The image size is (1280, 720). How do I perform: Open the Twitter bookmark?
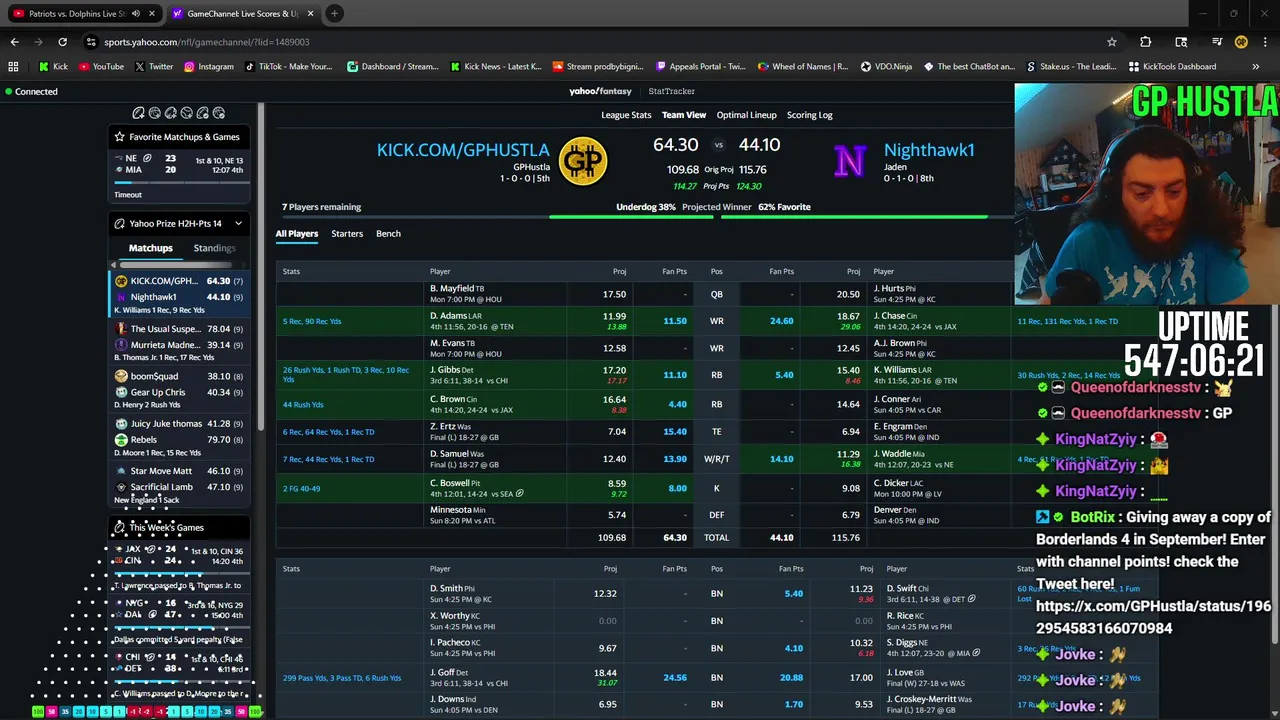pyautogui.click(x=153, y=67)
